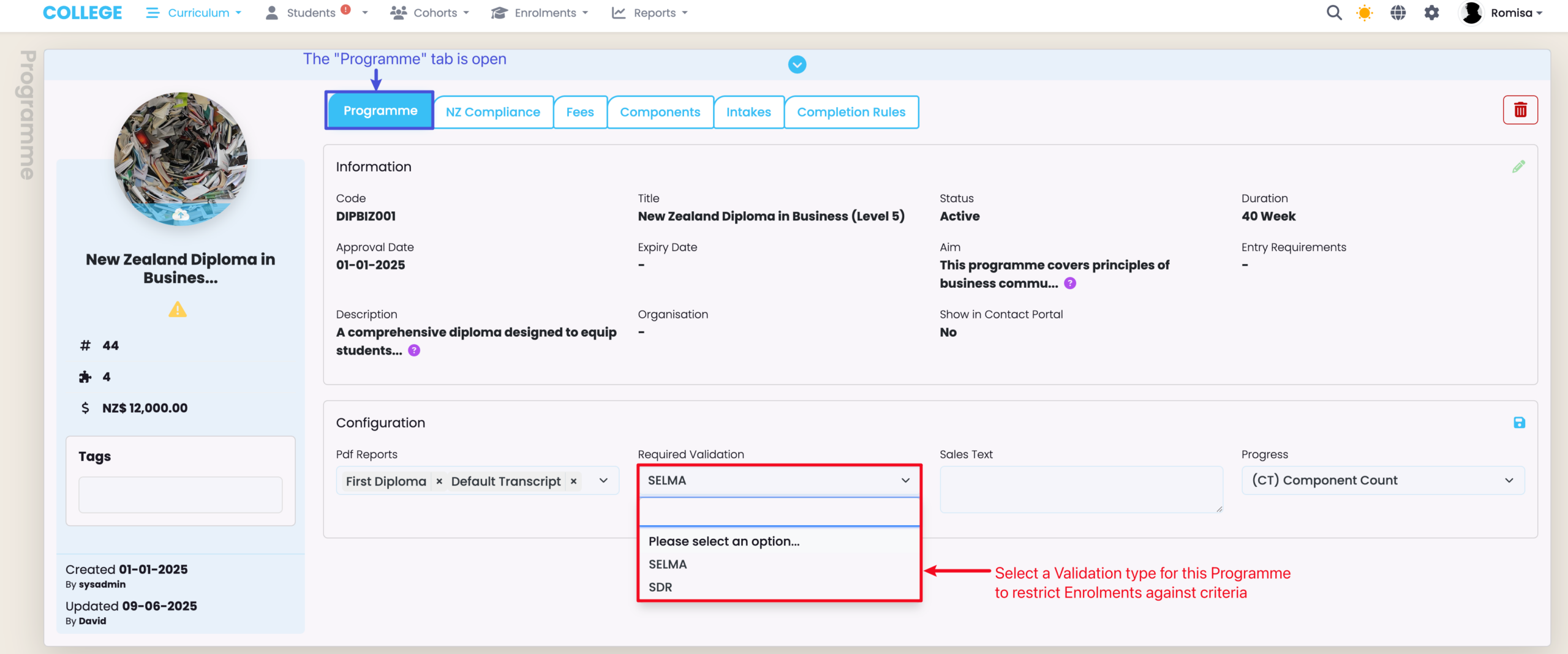1568x654 pixels.
Task: Click the purple help icon beside Aim
Action: 1070,284
